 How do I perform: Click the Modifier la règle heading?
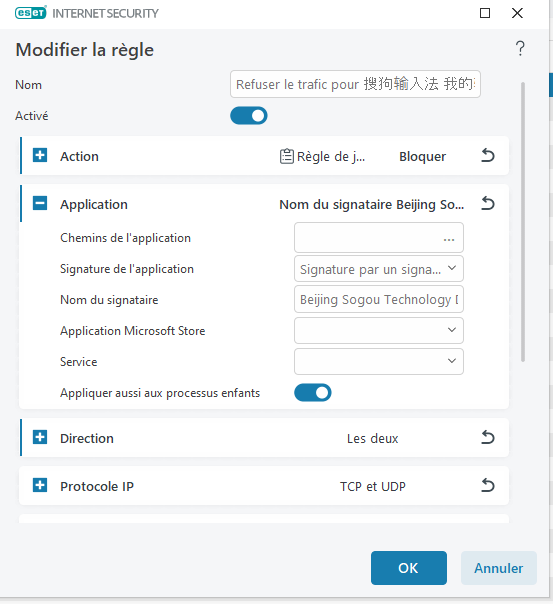(x=85, y=50)
